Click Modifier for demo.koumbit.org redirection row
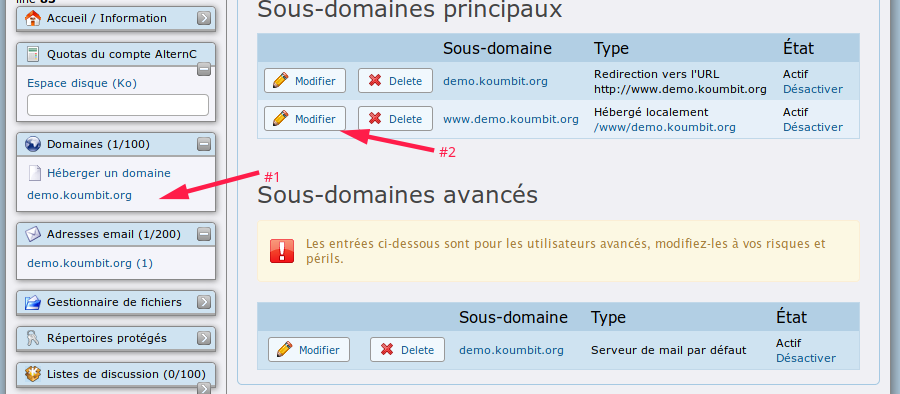The height and width of the screenshot is (394, 900). [x=305, y=81]
